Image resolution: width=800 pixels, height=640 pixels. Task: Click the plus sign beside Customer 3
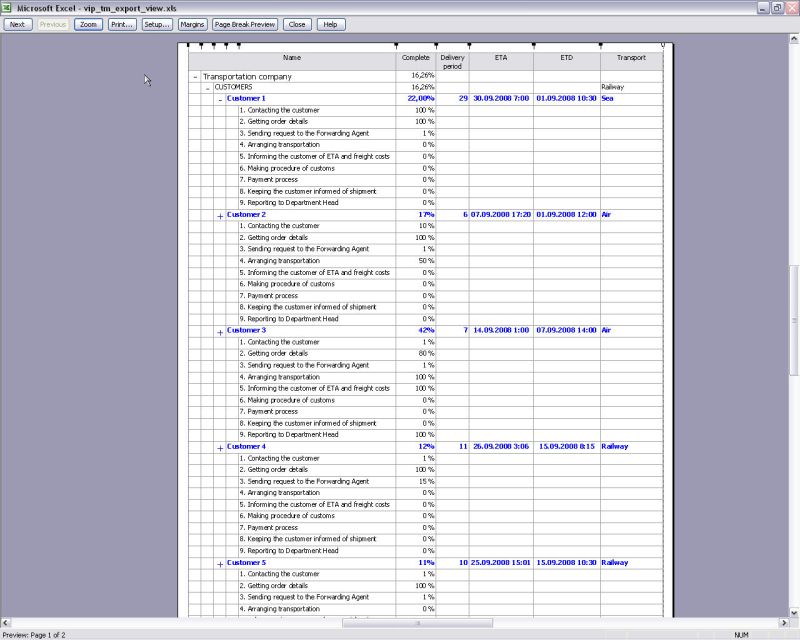(220, 332)
